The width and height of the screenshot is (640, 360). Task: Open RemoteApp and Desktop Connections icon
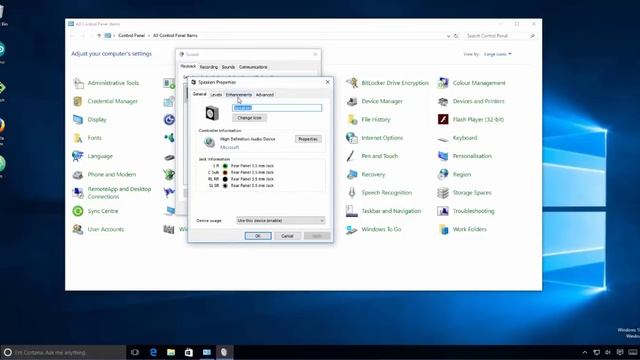click(78, 193)
